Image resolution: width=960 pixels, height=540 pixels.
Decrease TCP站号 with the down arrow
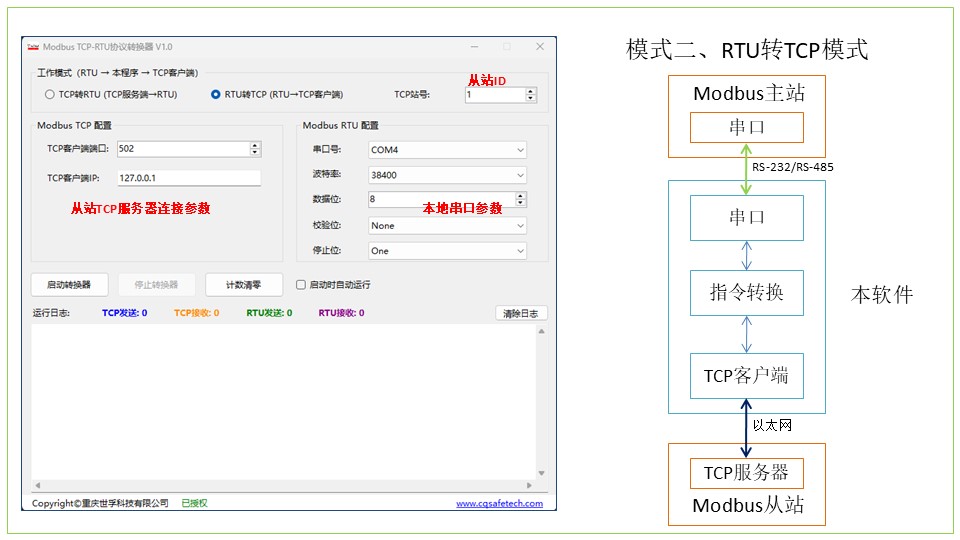tap(530, 99)
